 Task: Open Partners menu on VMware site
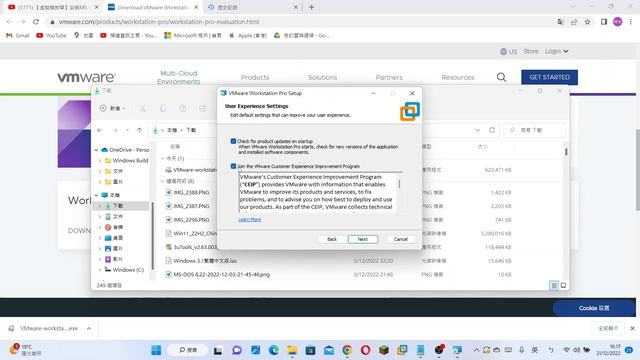tap(389, 77)
